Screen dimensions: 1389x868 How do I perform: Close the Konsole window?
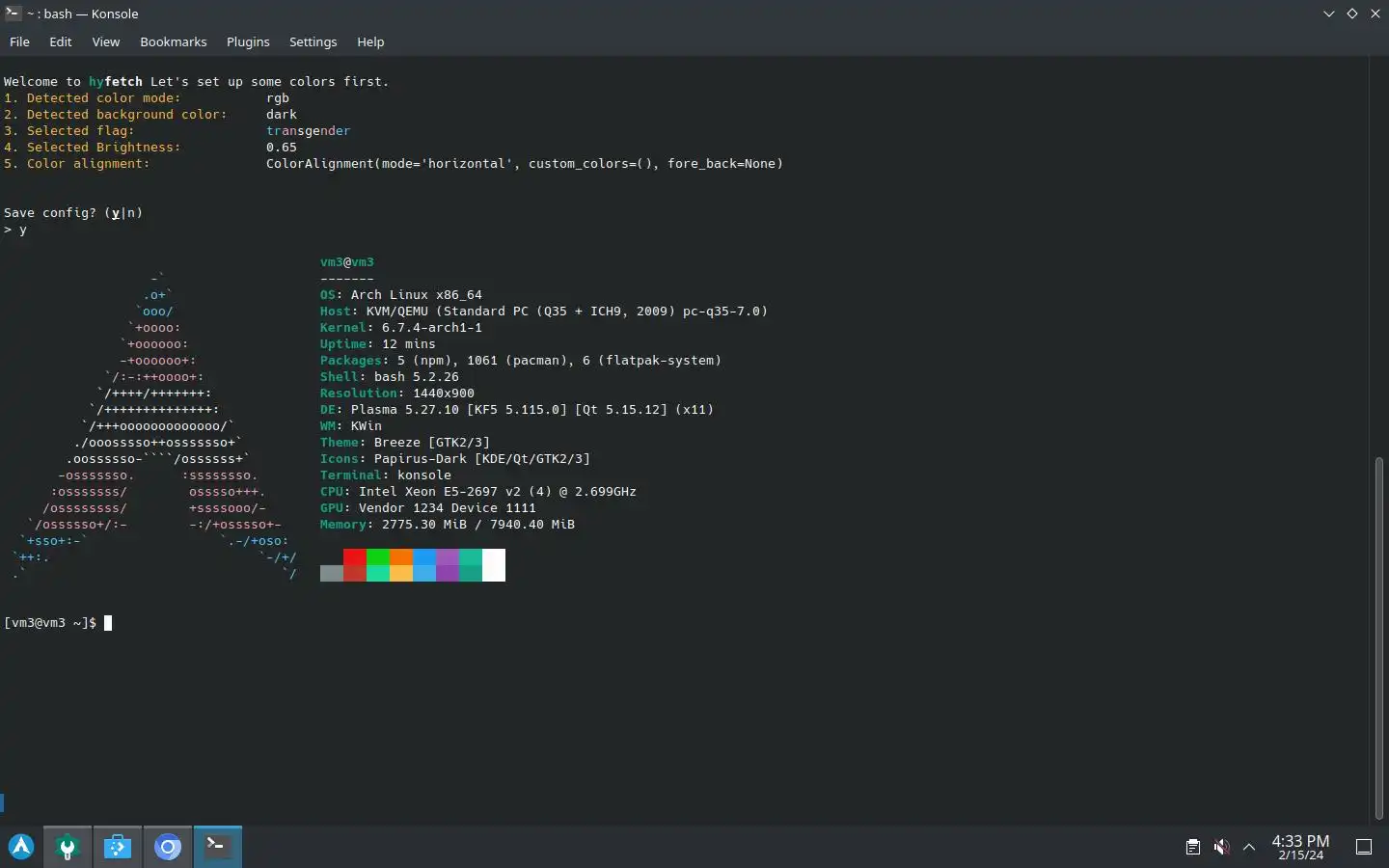click(x=1375, y=14)
